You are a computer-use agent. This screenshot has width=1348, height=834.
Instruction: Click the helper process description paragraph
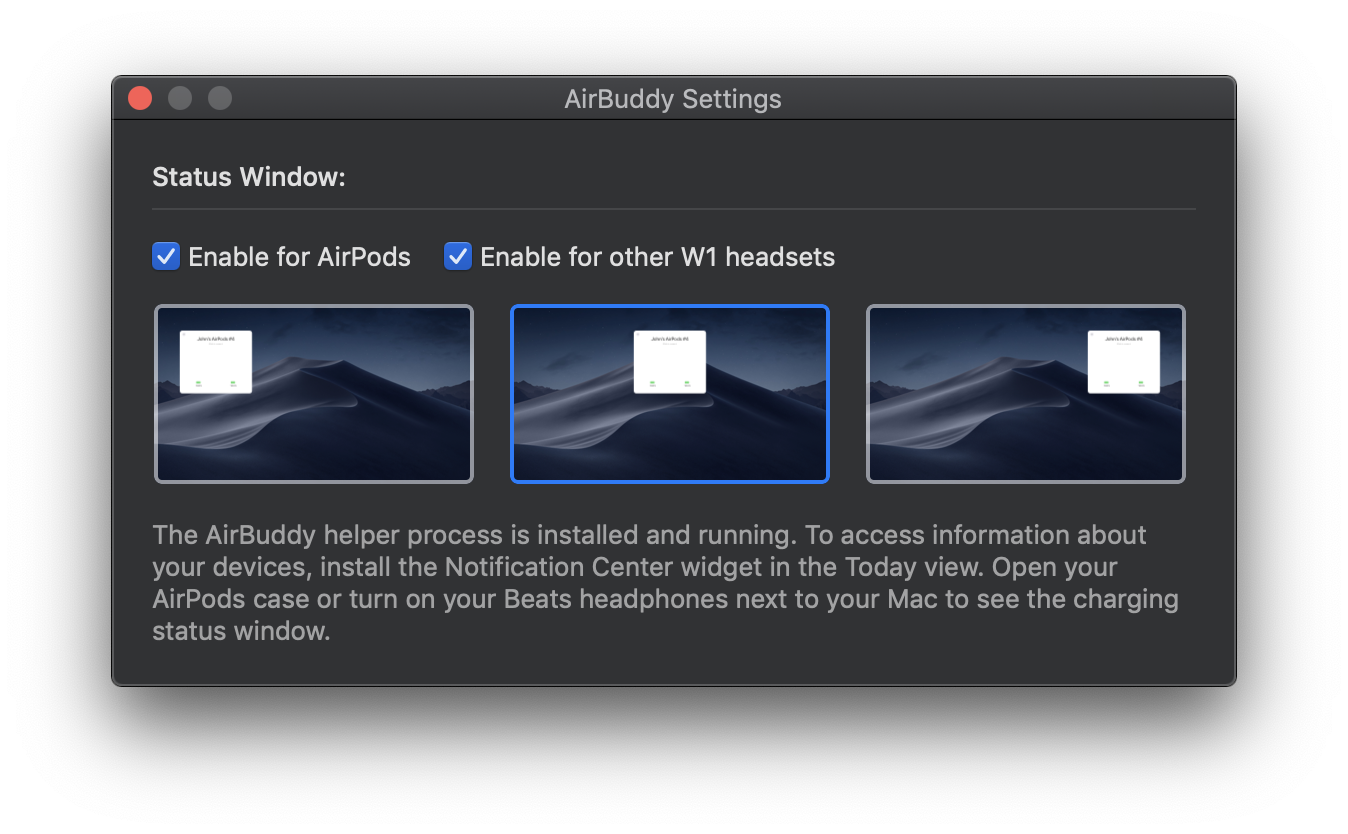coord(664,566)
